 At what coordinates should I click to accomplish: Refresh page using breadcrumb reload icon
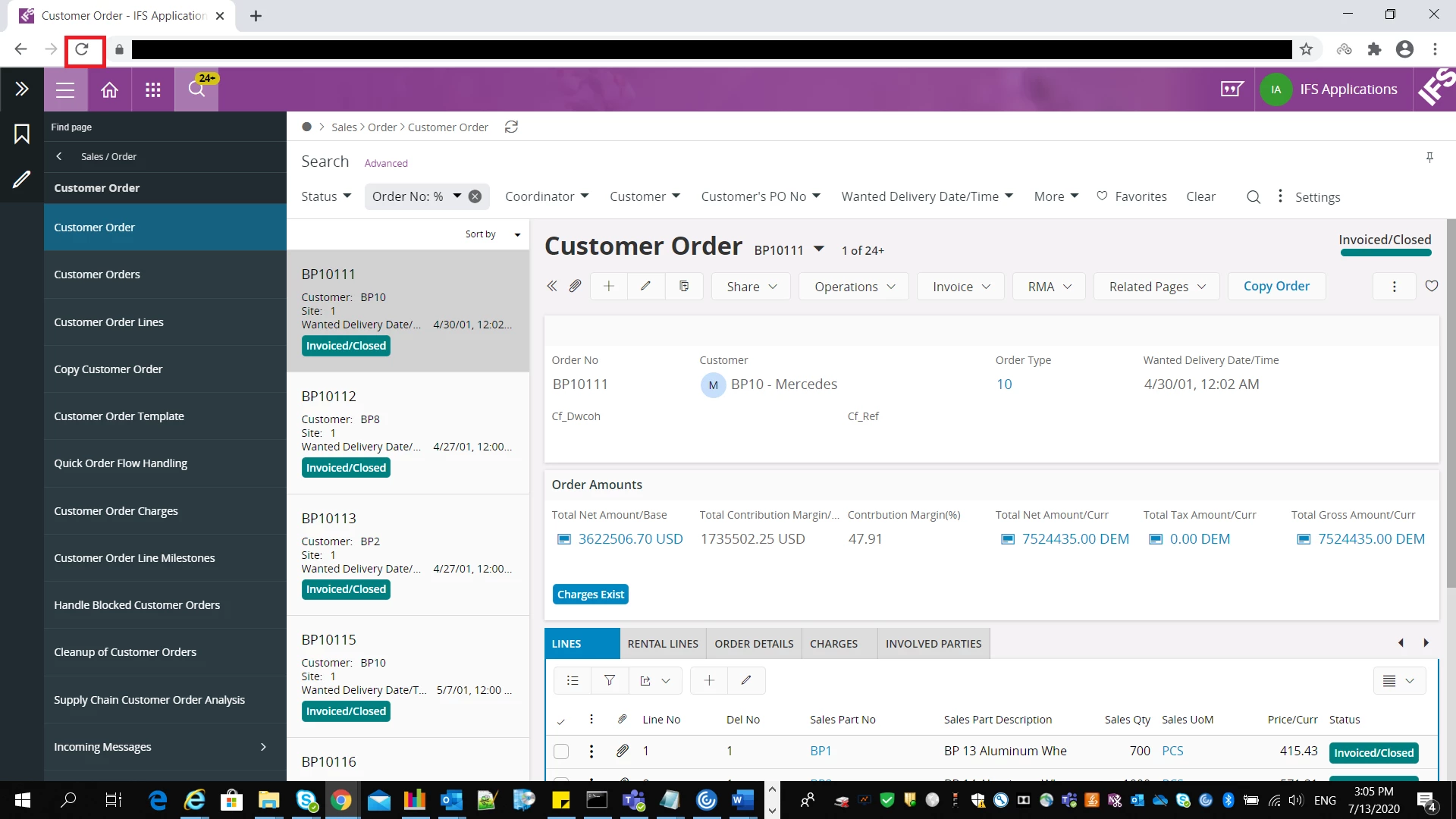[x=511, y=127]
